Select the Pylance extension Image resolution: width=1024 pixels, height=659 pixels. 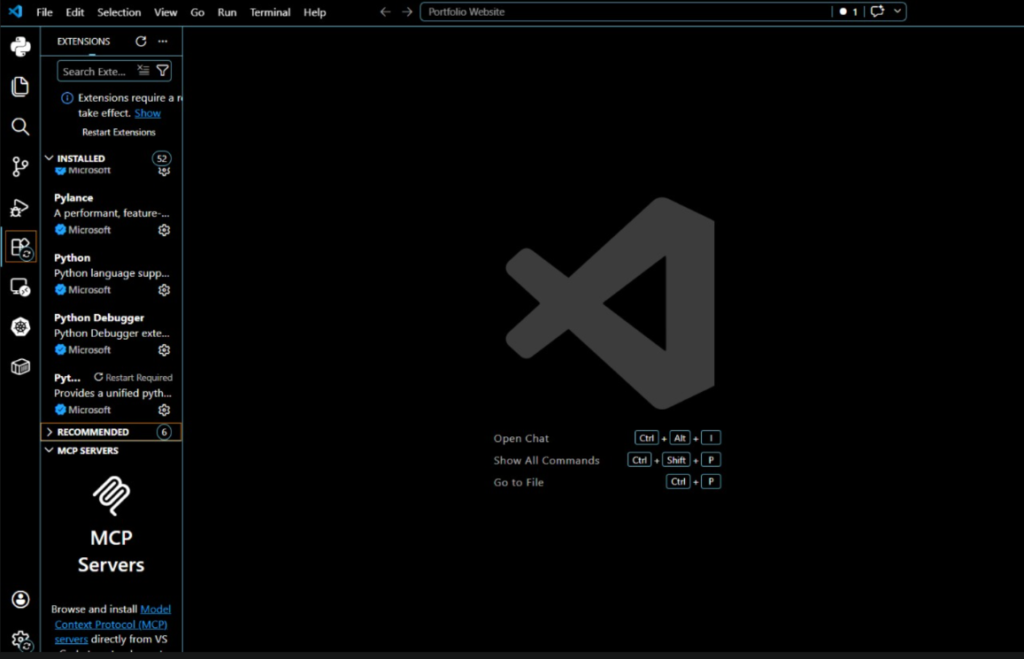pos(112,214)
